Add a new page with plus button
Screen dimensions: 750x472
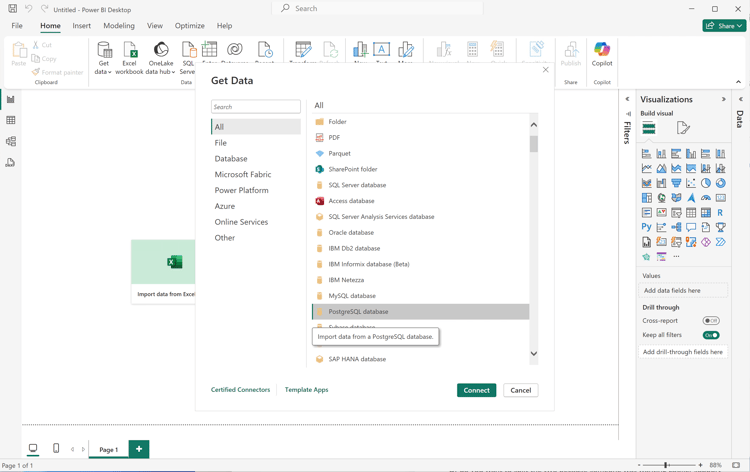tap(139, 449)
